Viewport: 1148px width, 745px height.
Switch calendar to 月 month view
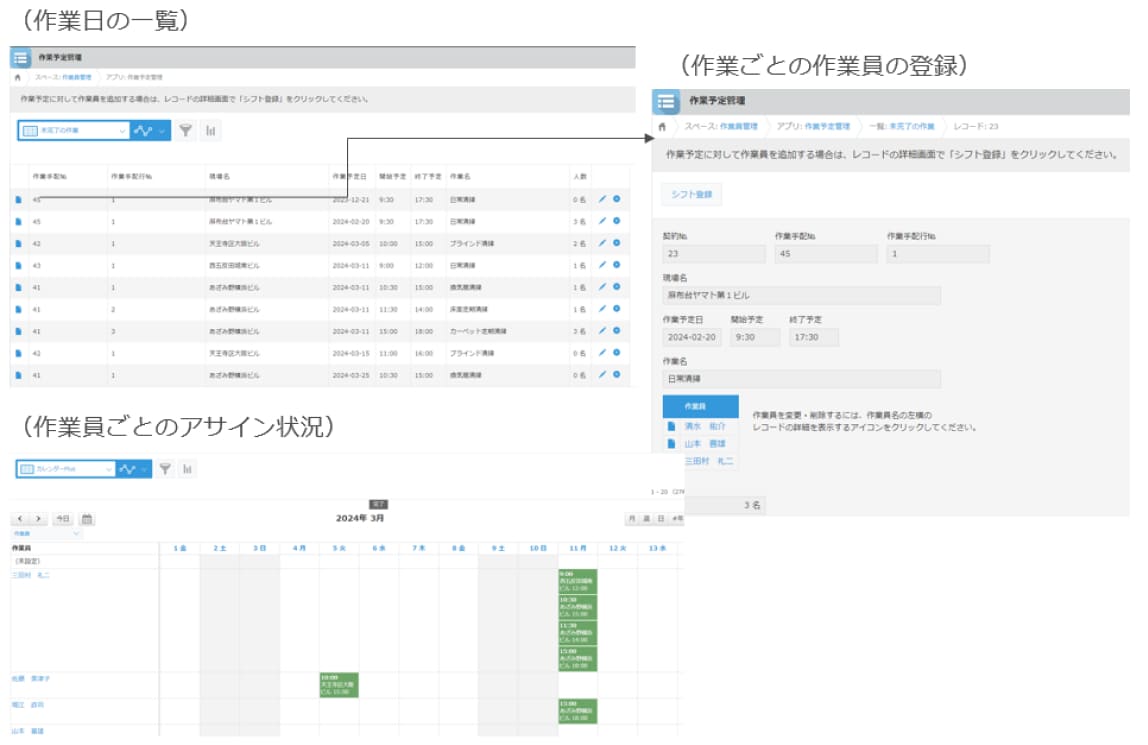coord(632,519)
